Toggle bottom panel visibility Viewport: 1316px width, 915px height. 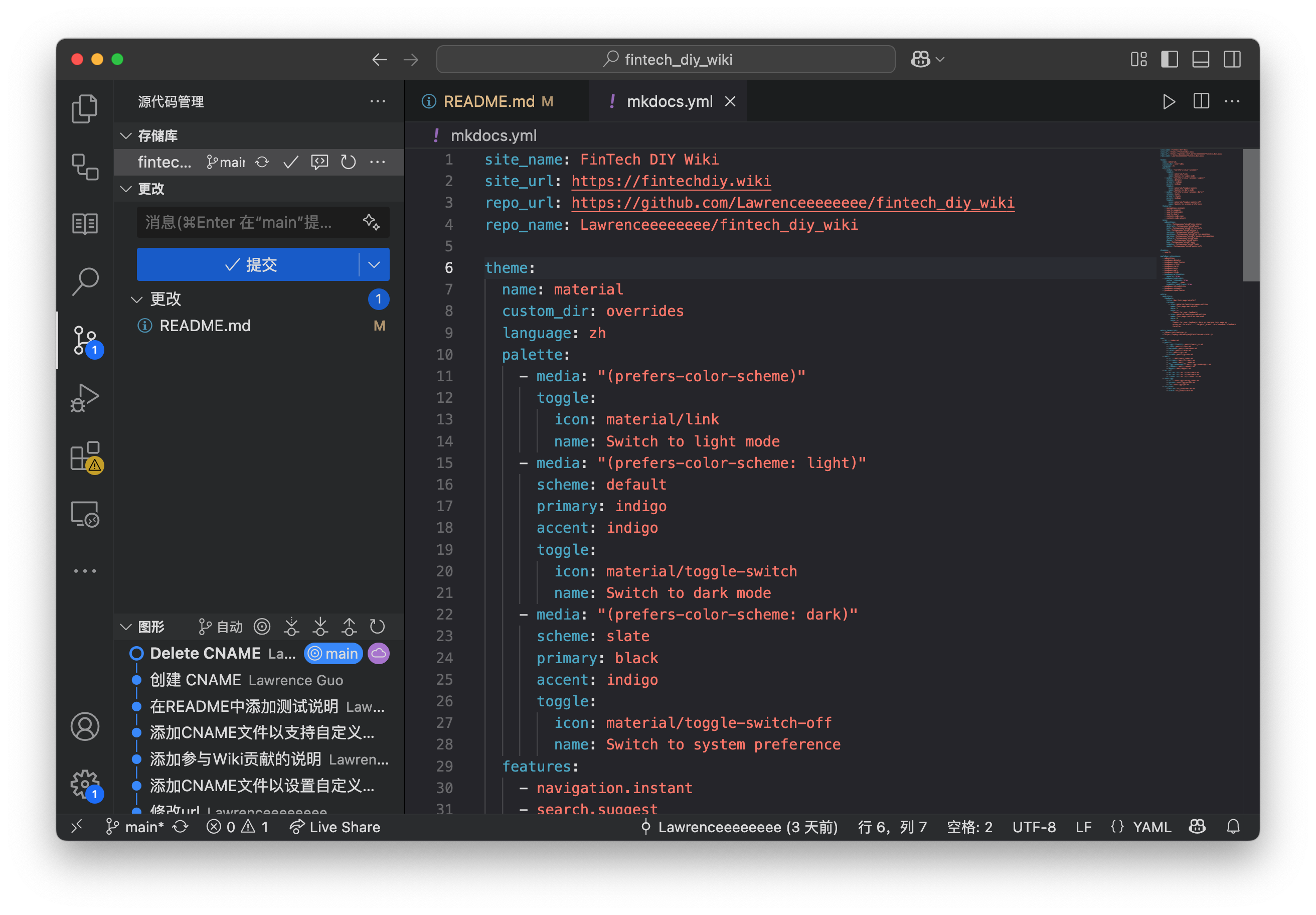click(x=1200, y=59)
